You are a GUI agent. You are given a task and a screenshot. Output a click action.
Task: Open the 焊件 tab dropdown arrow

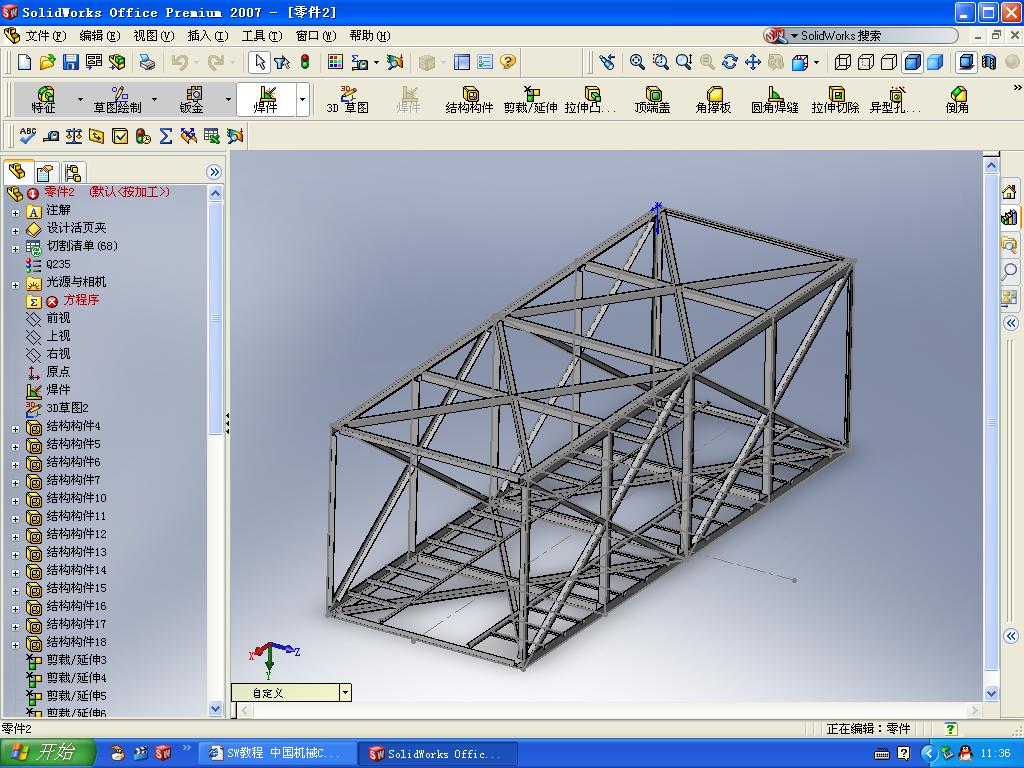(302, 99)
